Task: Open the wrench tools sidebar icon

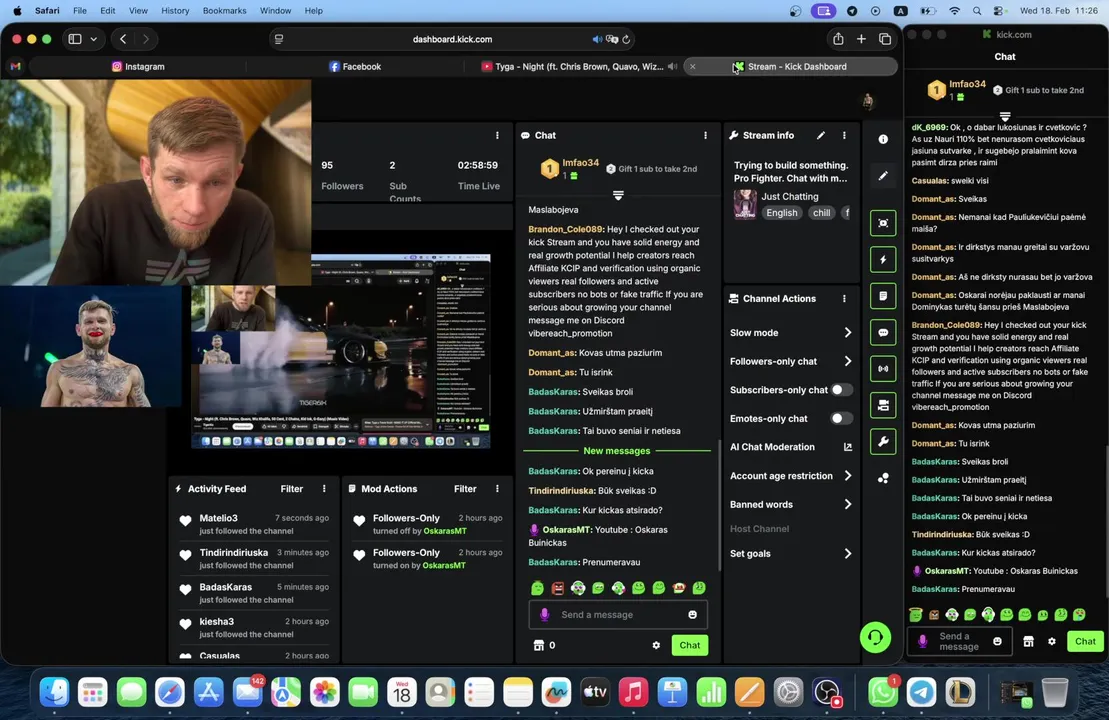Action: click(x=883, y=442)
